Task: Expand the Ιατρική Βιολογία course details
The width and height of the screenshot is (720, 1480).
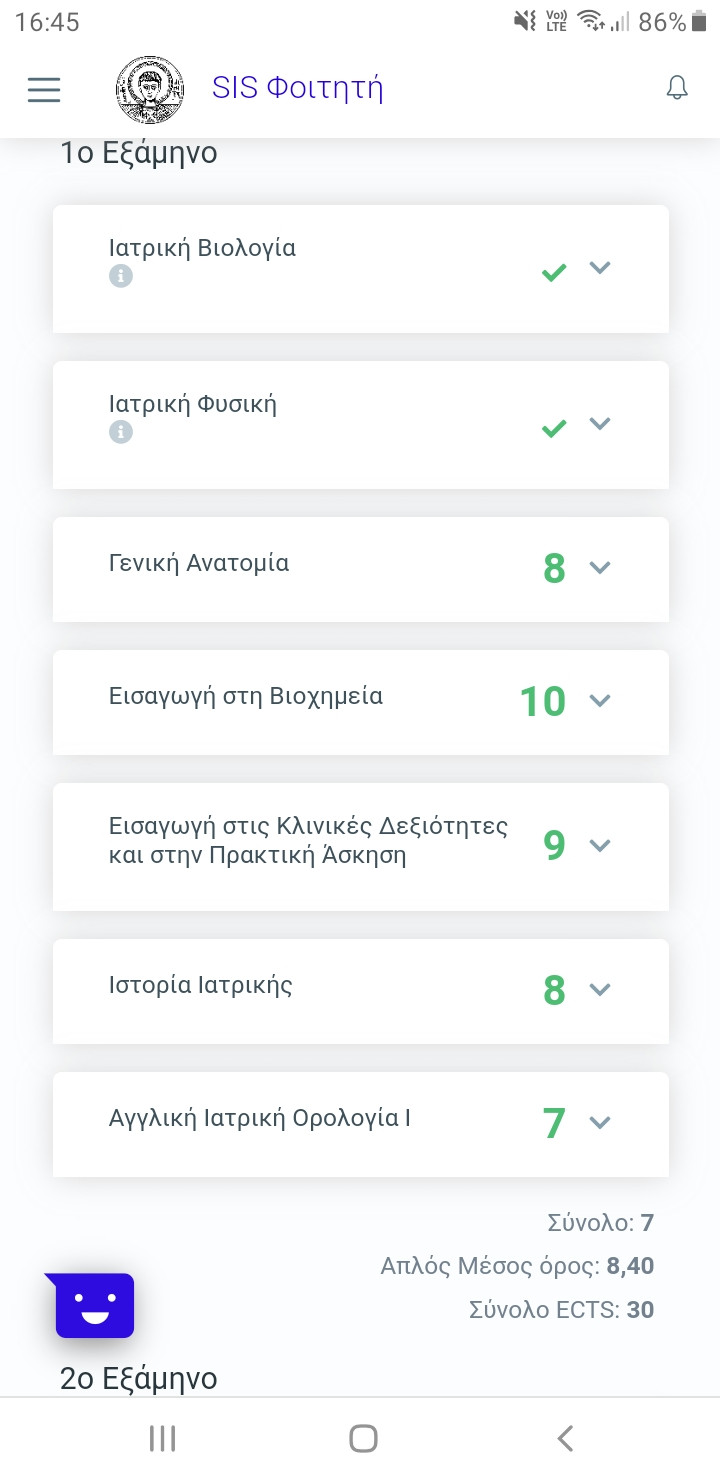Action: [600, 268]
